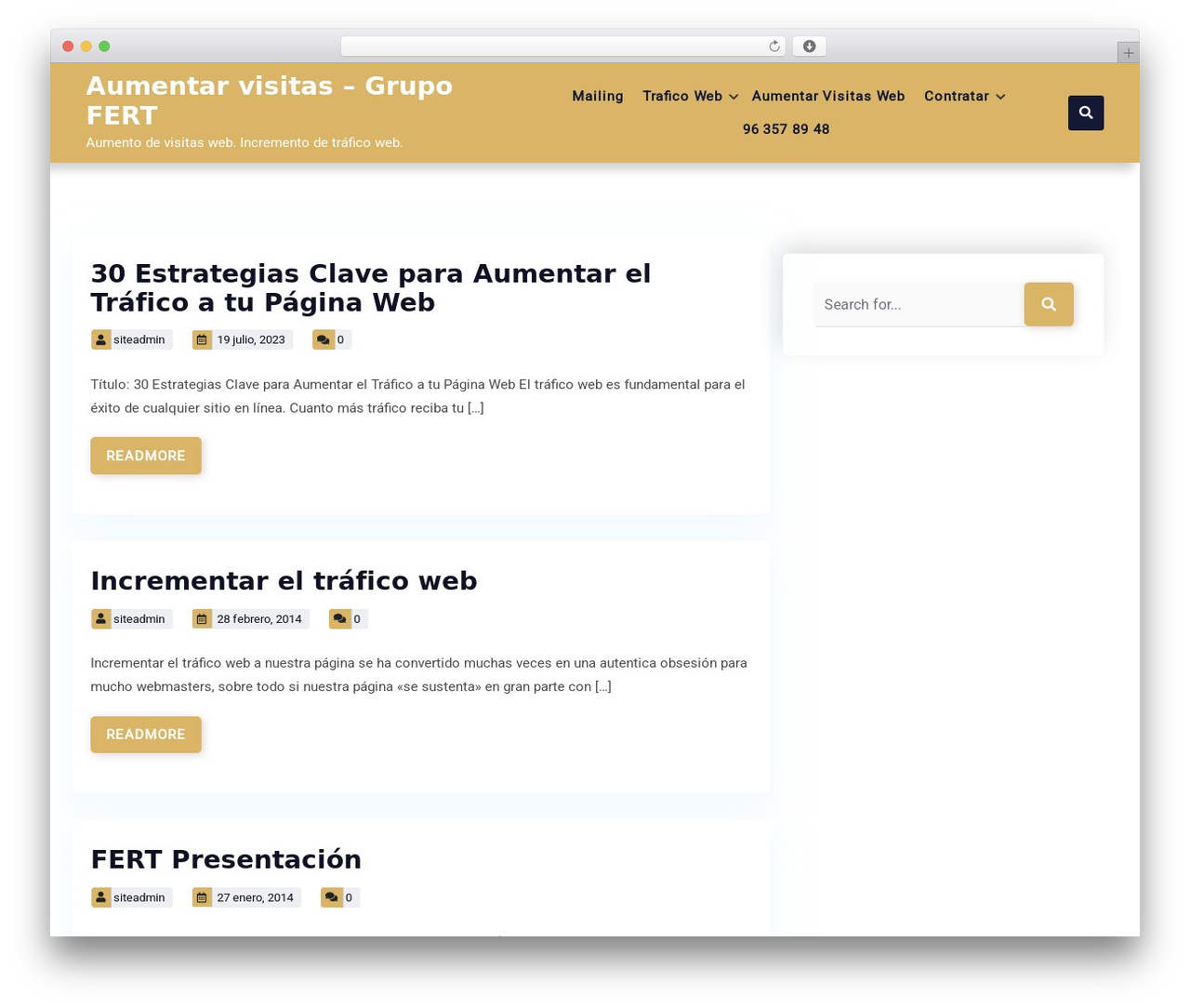1190x1008 pixels.
Task: Click tagline Aumento de visitas web
Action: coord(245,142)
